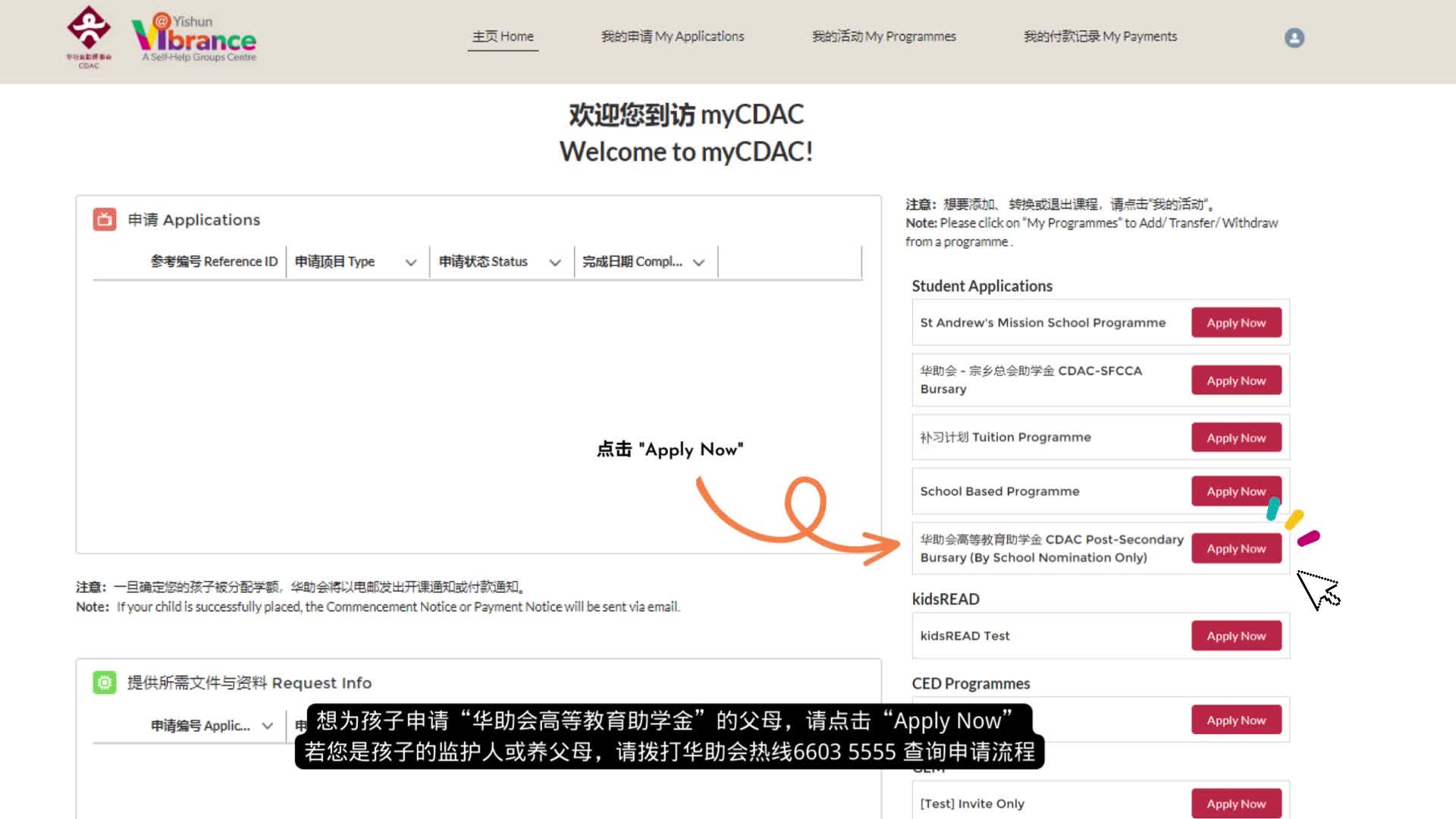Apply Now for [Test] Invite Only
The width and height of the screenshot is (1456, 819).
pyautogui.click(x=1236, y=803)
